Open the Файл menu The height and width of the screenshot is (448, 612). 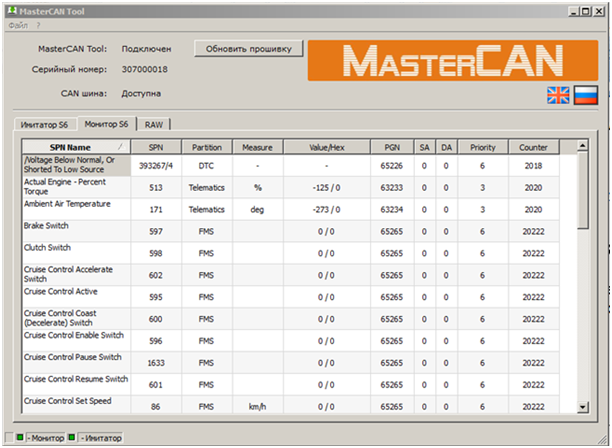[17, 24]
